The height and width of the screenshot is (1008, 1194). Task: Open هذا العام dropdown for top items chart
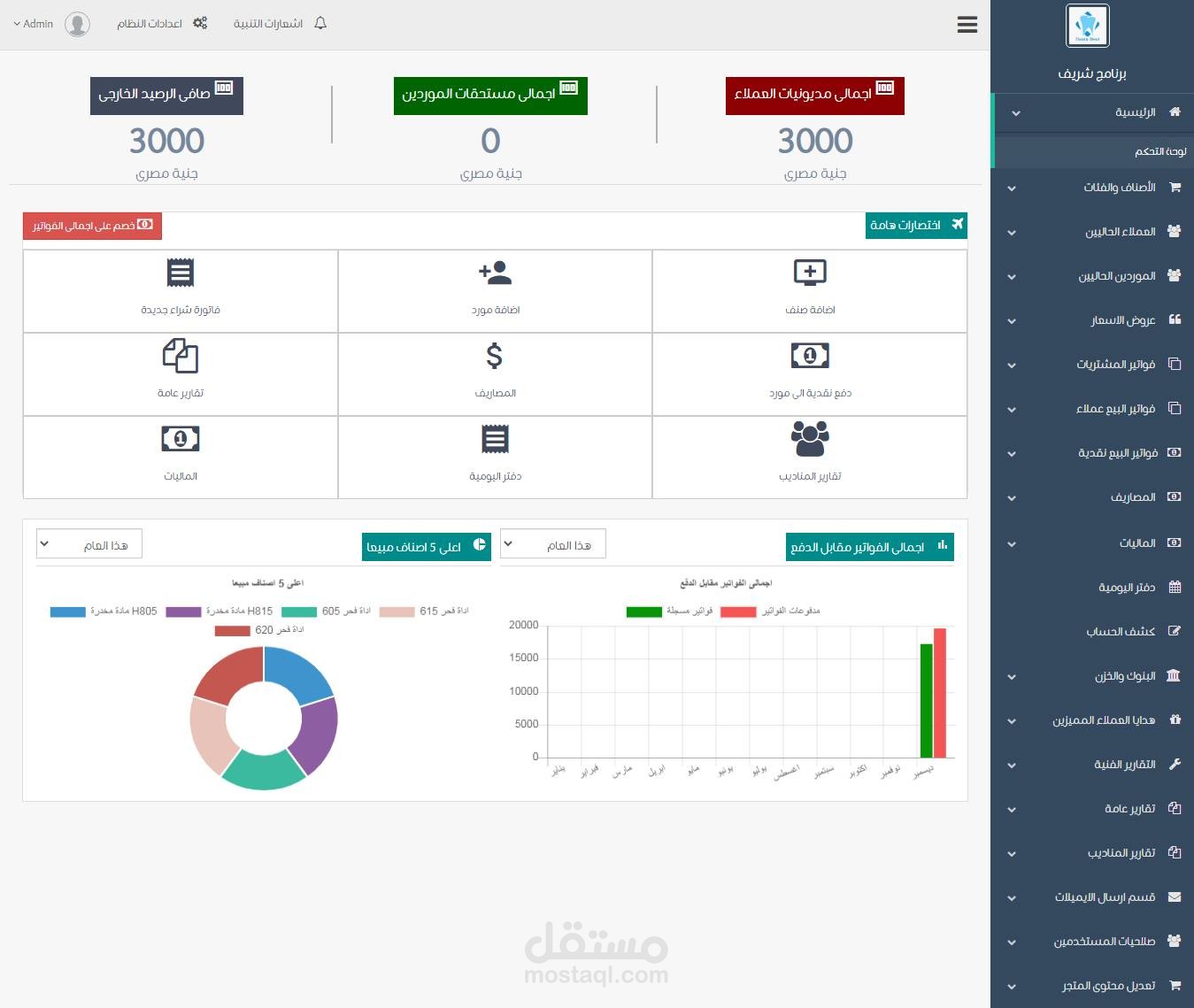pos(89,544)
